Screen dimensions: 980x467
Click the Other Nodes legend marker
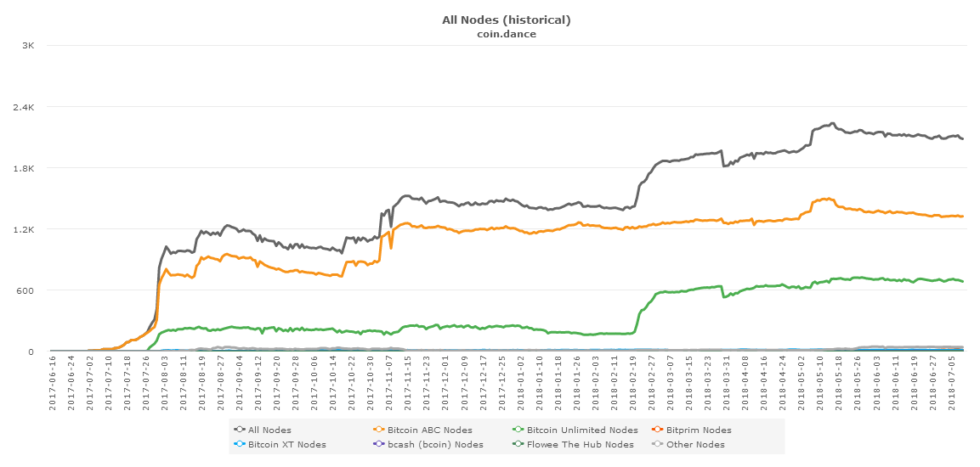click(657, 444)
